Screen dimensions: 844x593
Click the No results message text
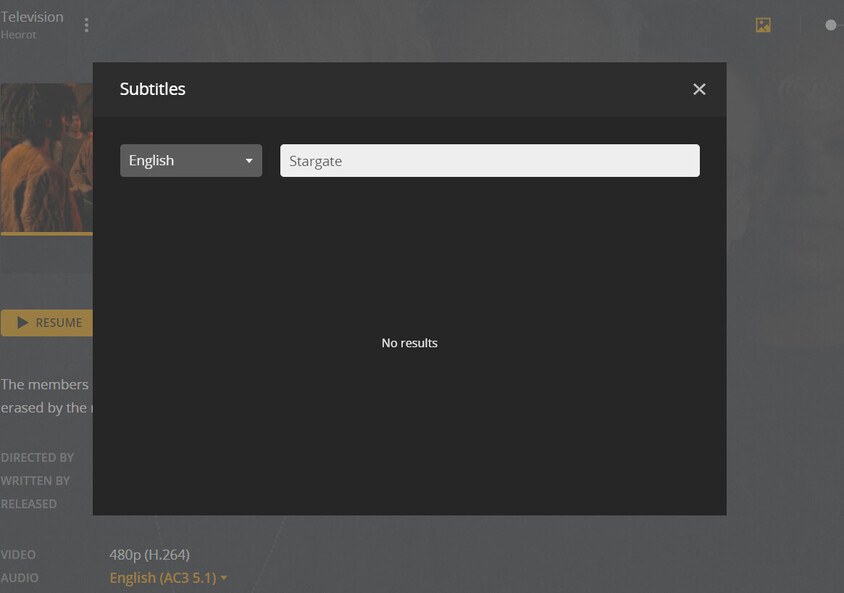409,343
